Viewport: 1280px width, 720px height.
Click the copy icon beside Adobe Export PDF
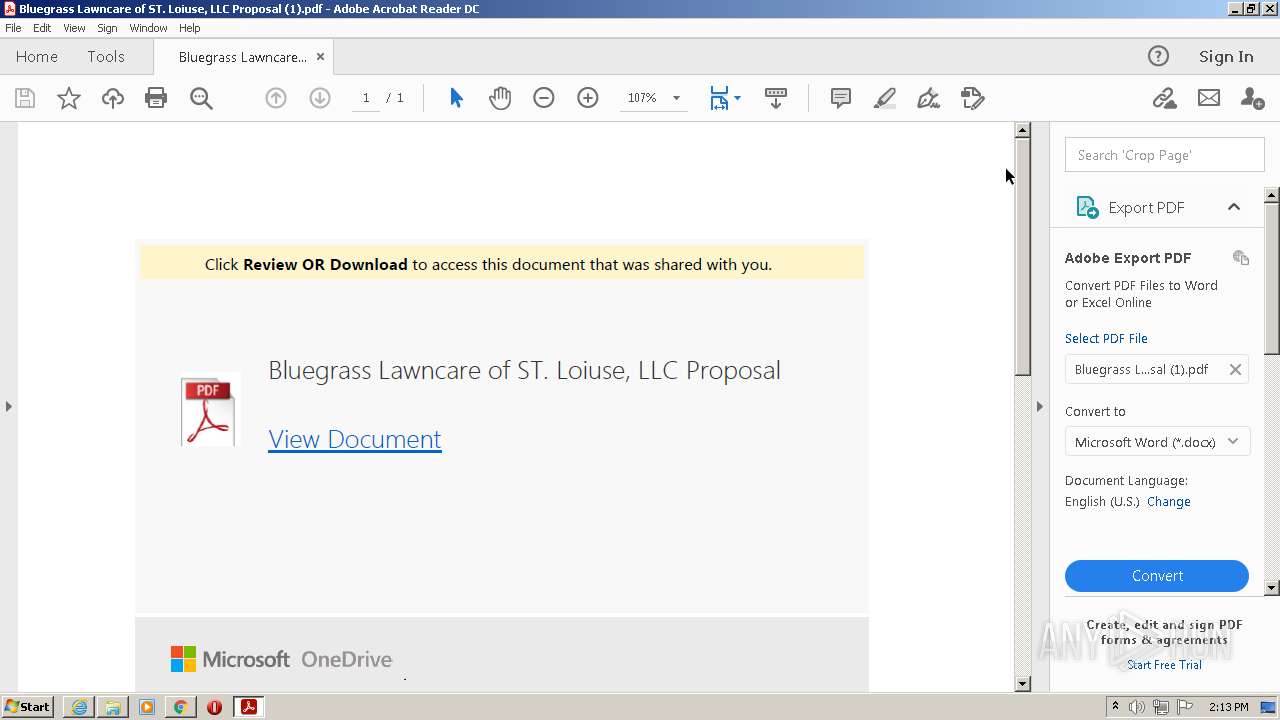click(x=1241, y=258)
